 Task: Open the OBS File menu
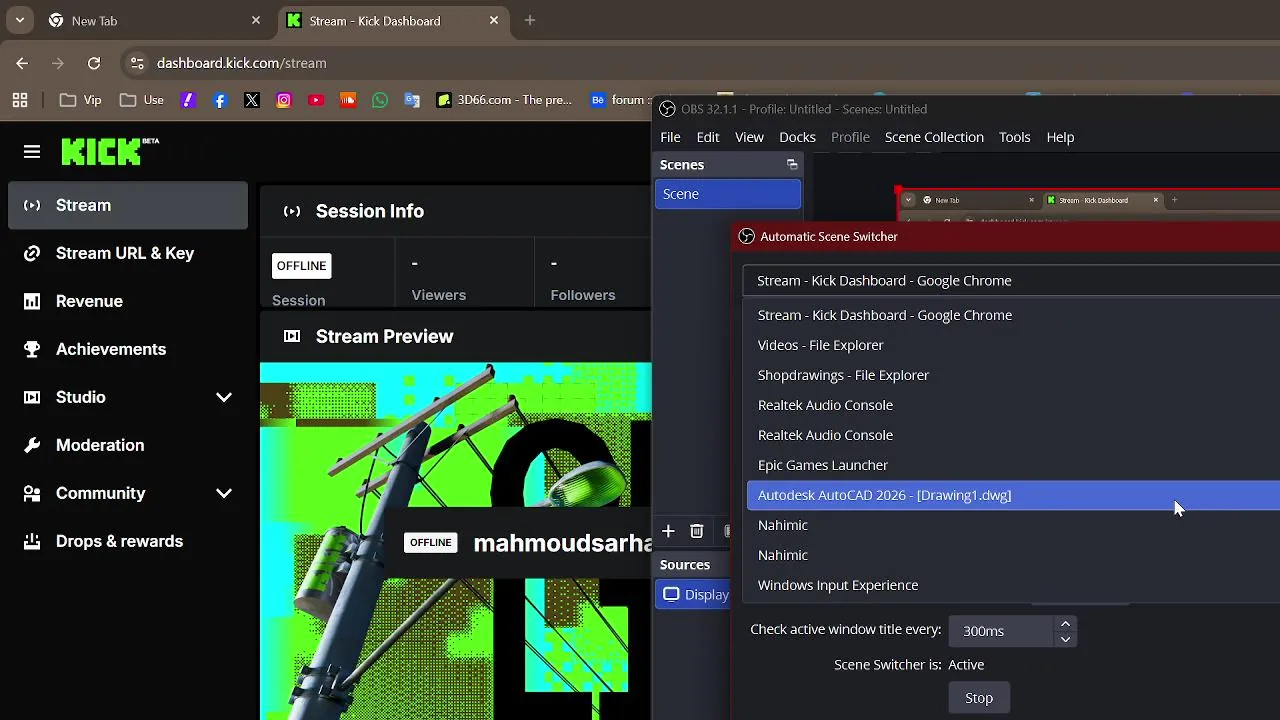pos(670,137)
